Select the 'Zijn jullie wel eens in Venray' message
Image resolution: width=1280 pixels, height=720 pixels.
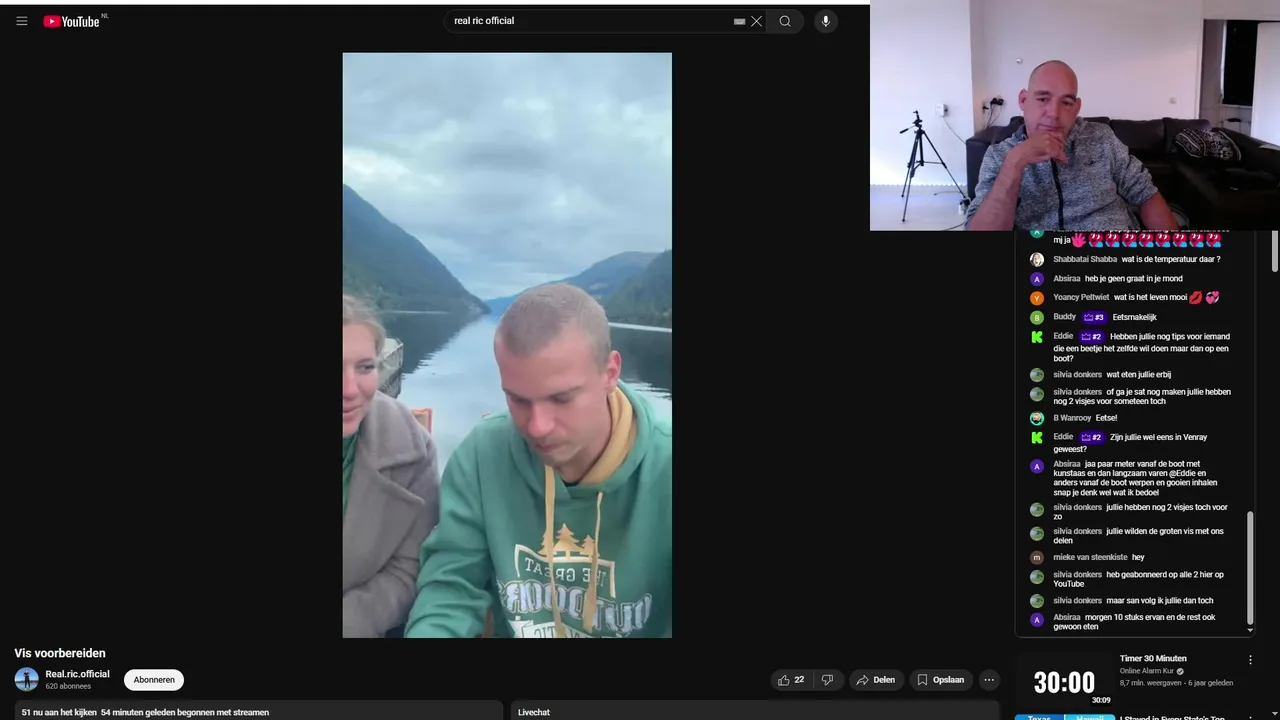point(1130,443)
